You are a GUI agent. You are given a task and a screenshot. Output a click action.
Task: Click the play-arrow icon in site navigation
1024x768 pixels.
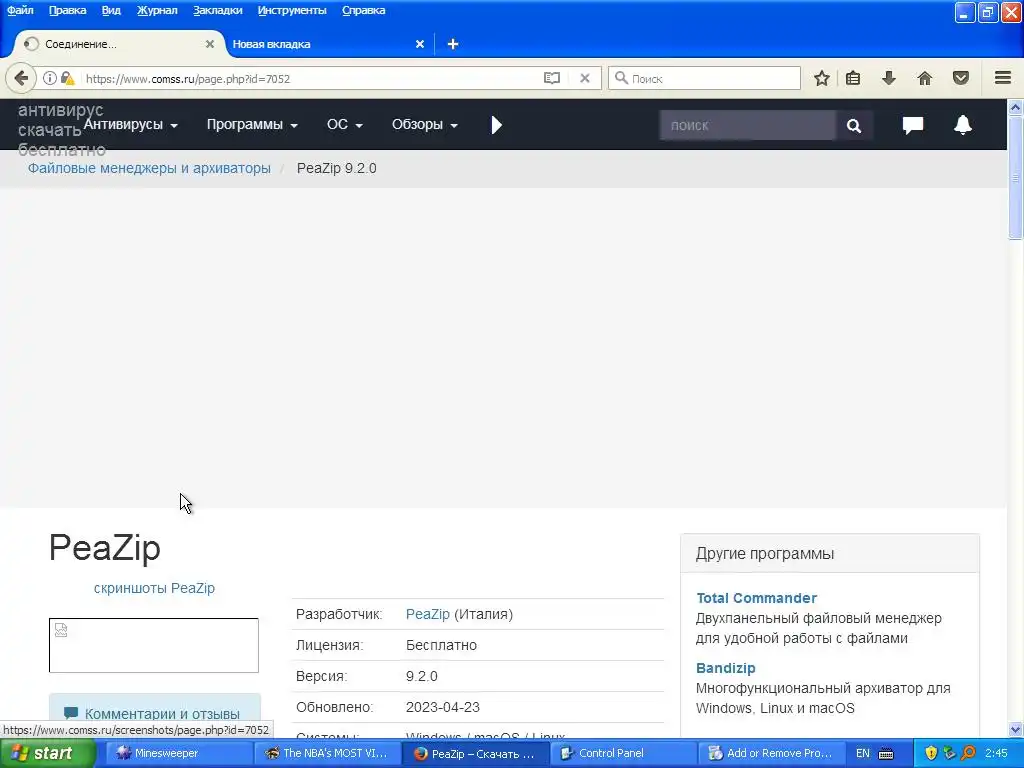(496, 125)
